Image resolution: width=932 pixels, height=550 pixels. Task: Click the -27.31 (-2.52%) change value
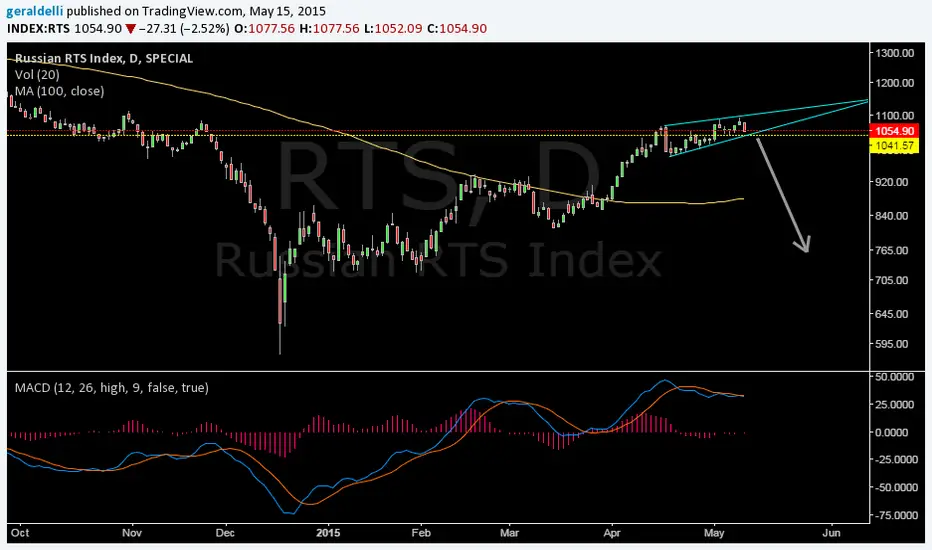184,29
